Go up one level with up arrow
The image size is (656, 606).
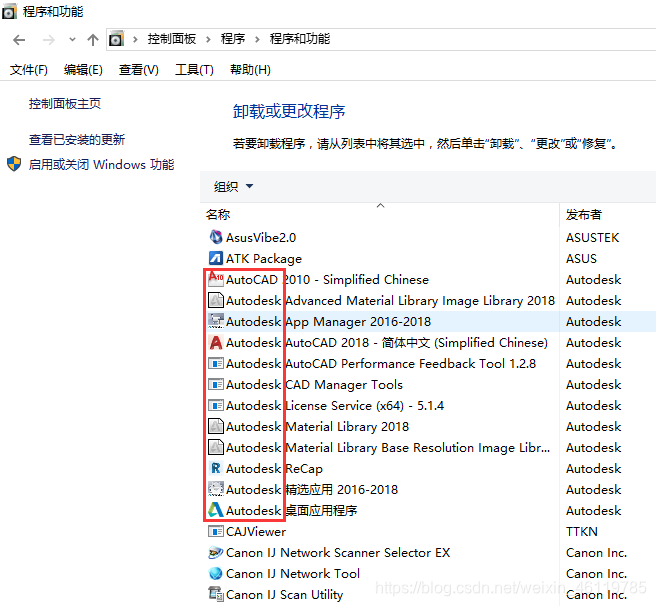click(93, 40)
